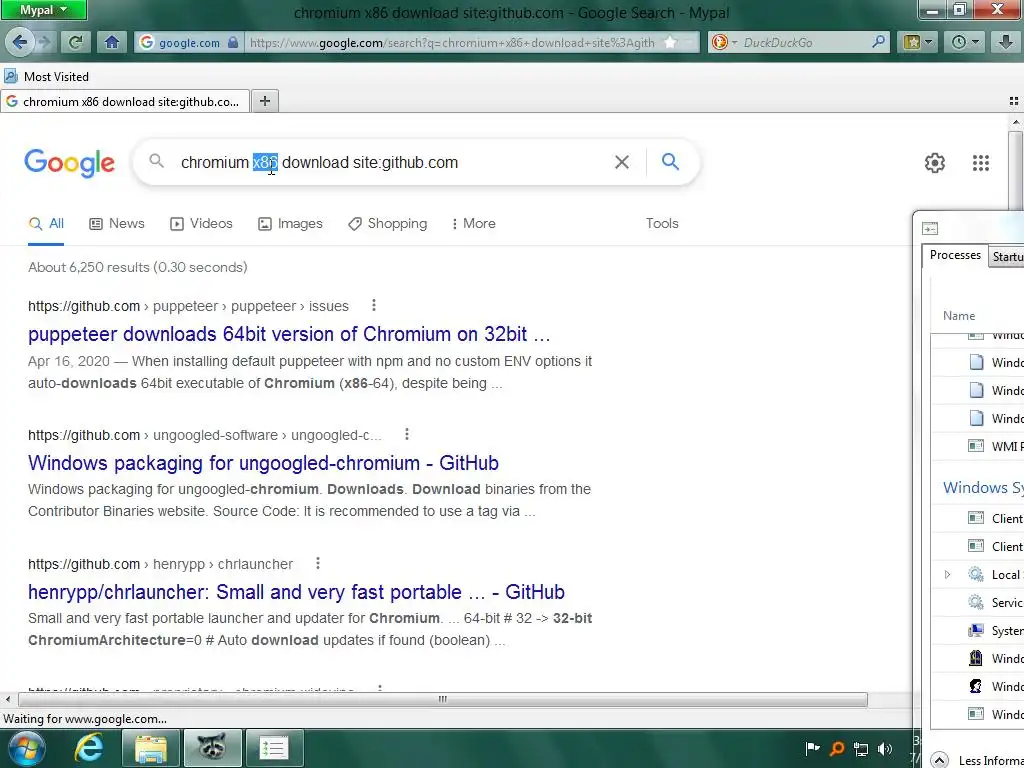
Task: Click the horizontal page scrollbar thumb
Action: click(x=442, y=699)
